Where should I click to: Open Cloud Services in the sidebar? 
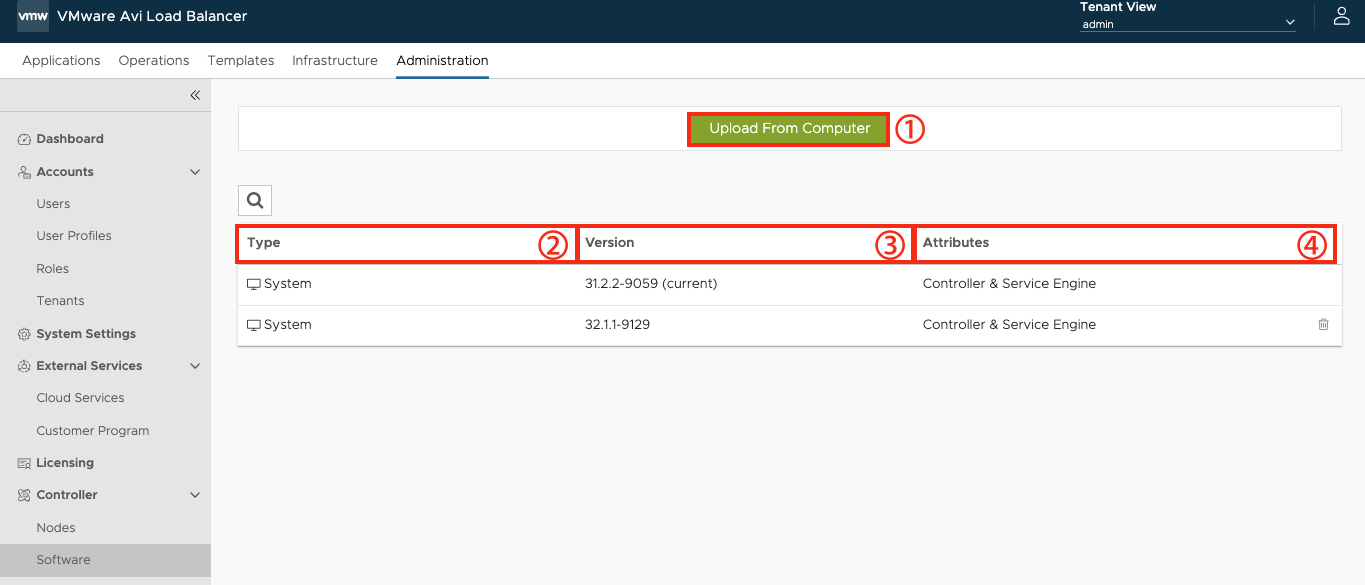coord(80,398)
